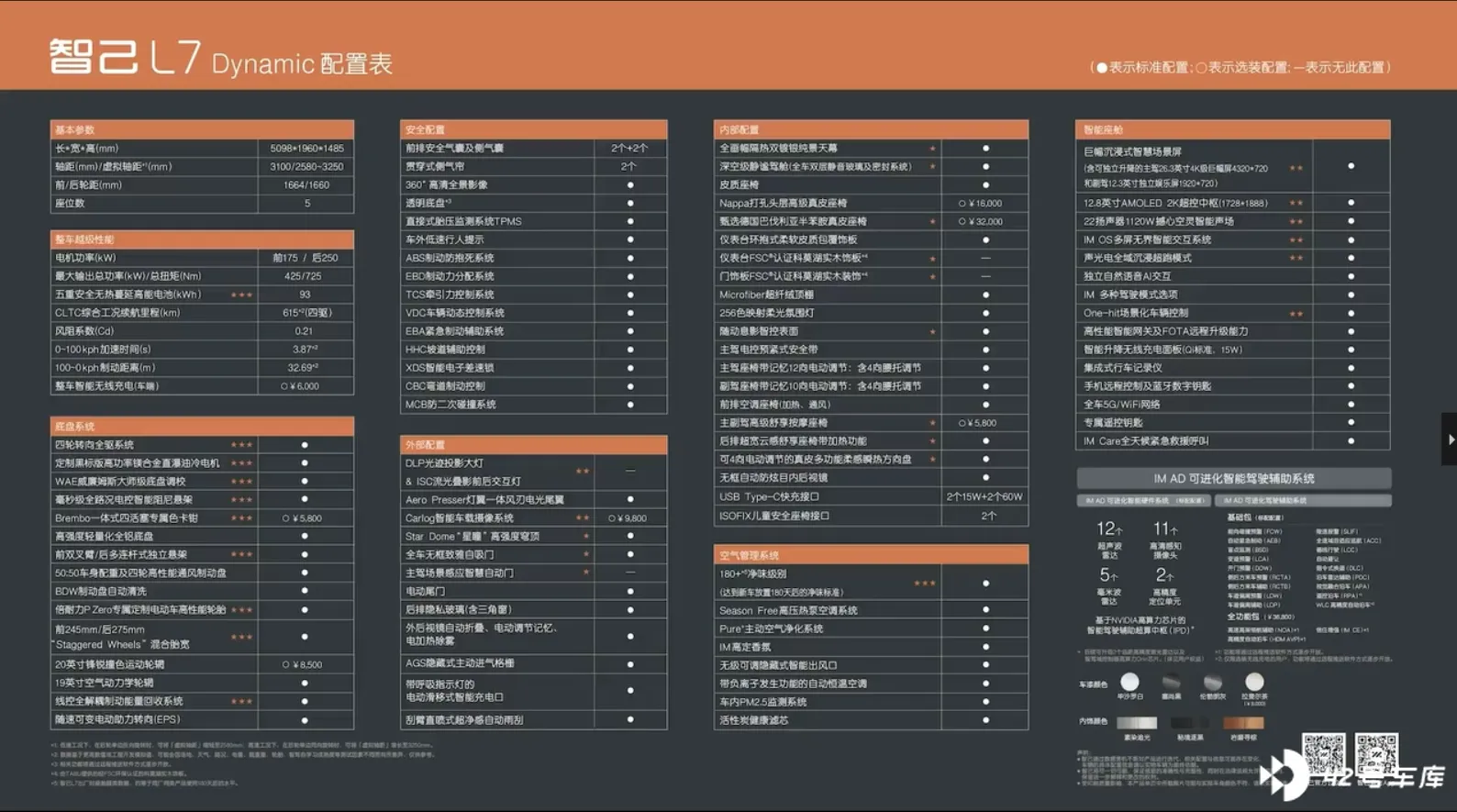Click the 空气管理系统 section header
1457x812 pixels.
(870, 555)
